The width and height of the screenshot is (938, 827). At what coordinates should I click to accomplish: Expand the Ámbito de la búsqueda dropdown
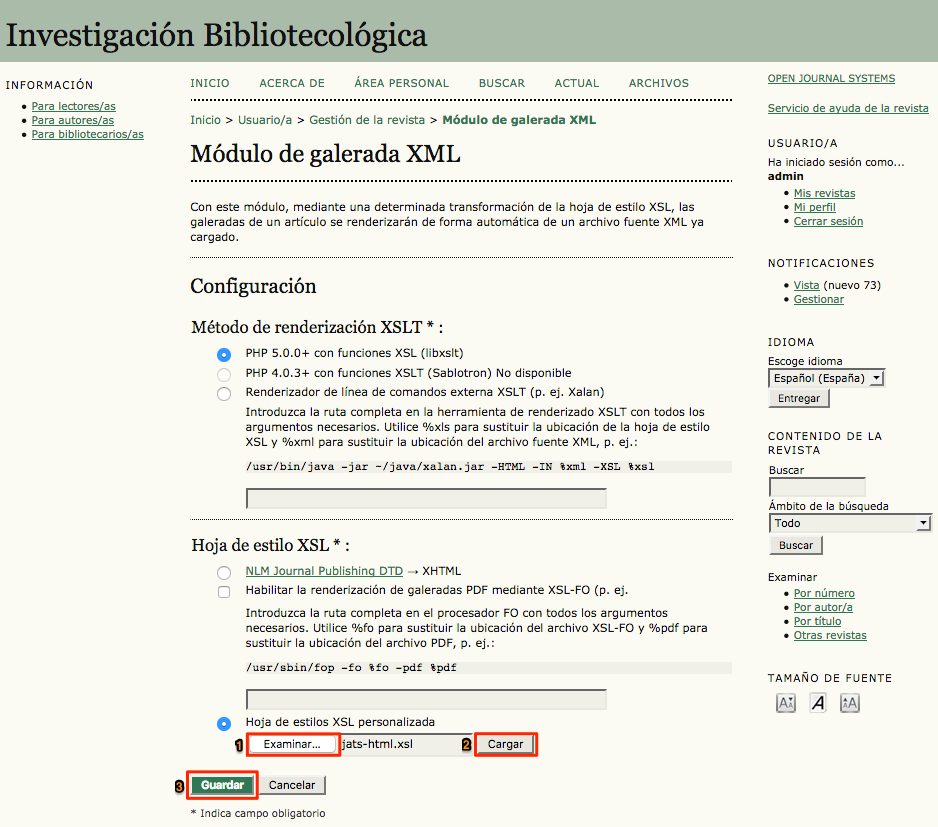coord(850,522)
